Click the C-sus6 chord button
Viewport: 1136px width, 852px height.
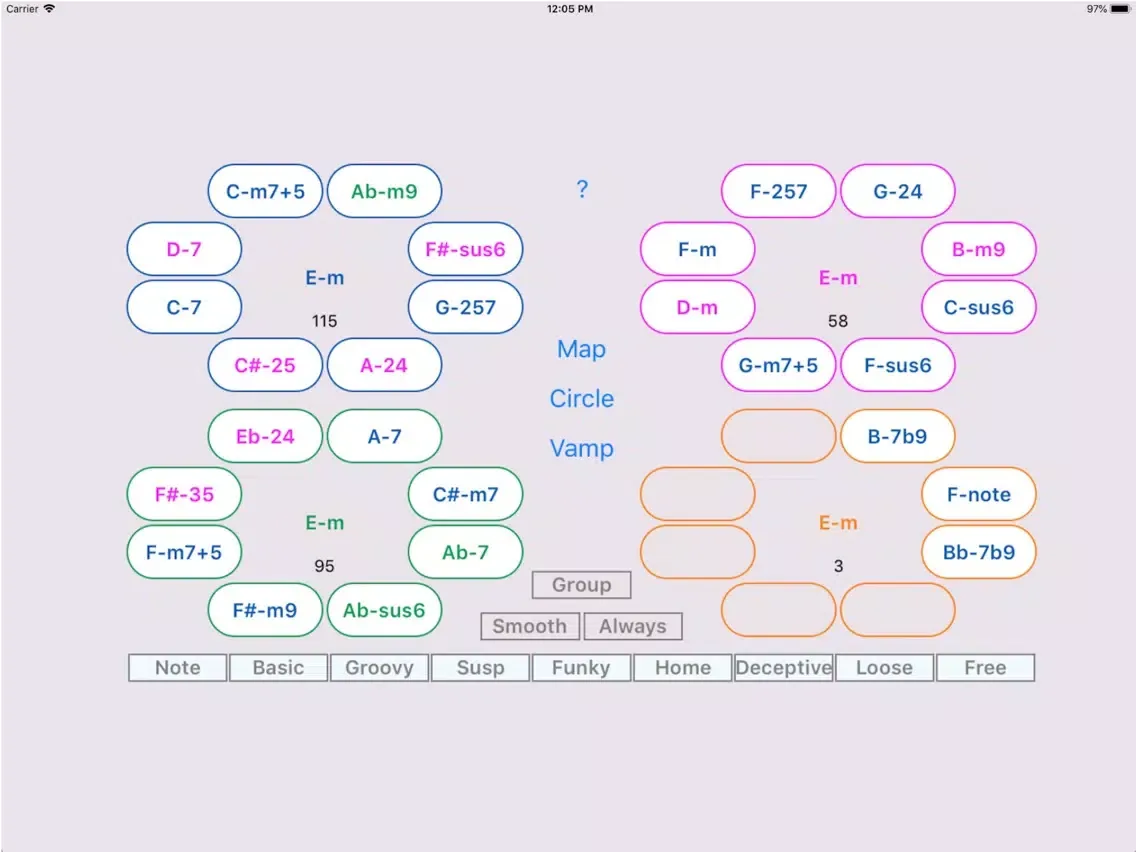[979, 307]
